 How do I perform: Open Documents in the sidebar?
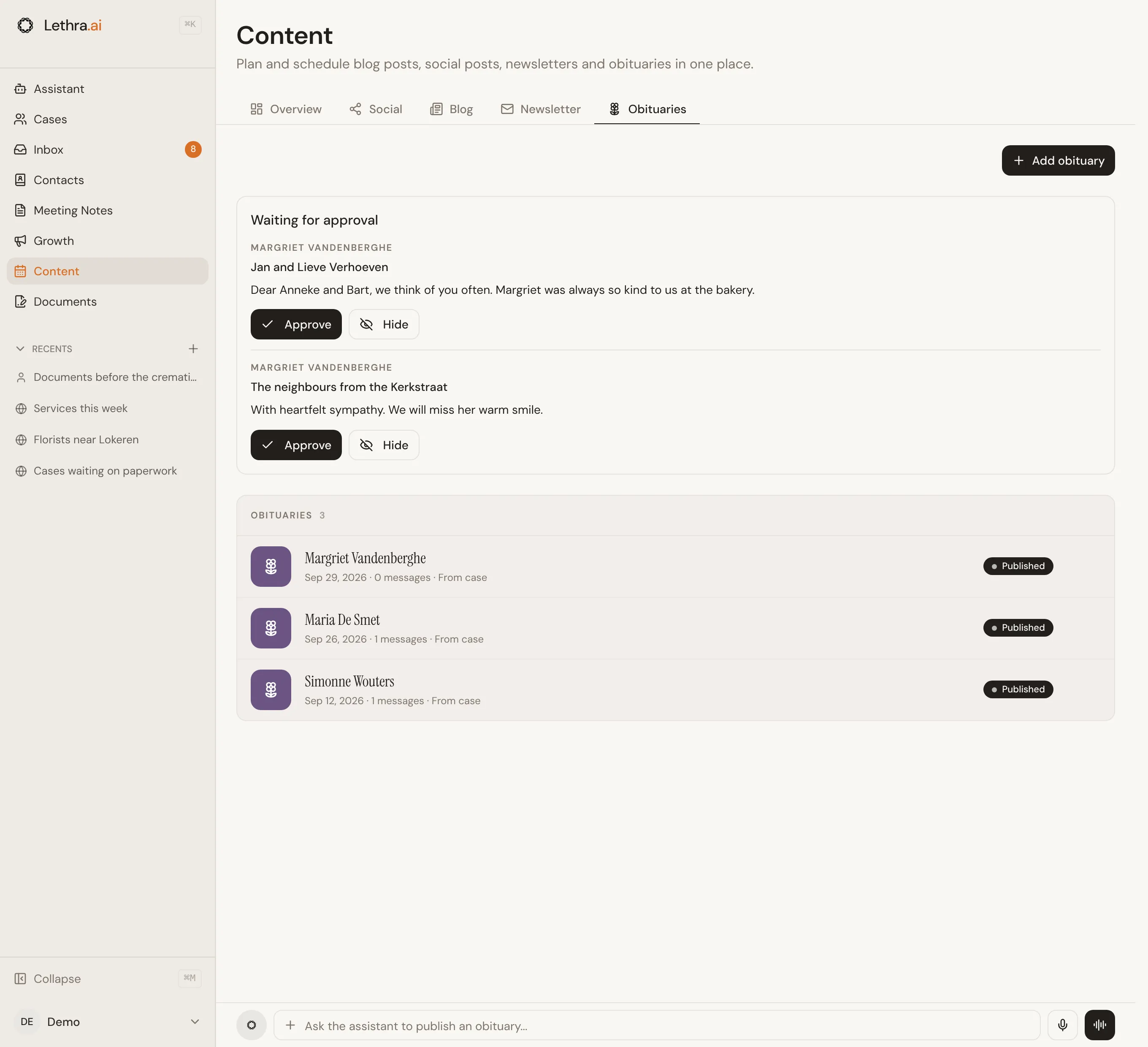(108, 301)
